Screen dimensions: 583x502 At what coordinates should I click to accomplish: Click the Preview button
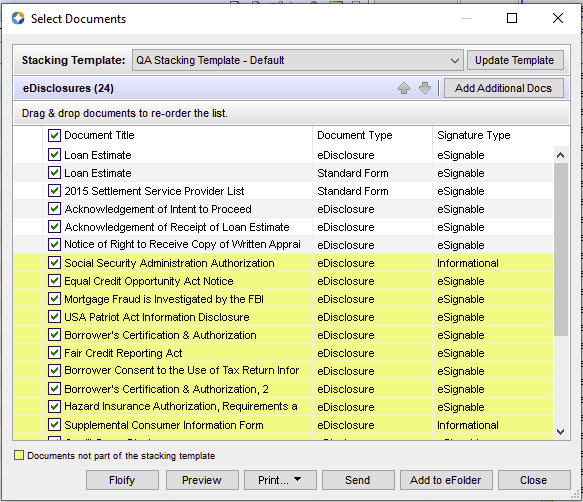click(x=202, y=480)
